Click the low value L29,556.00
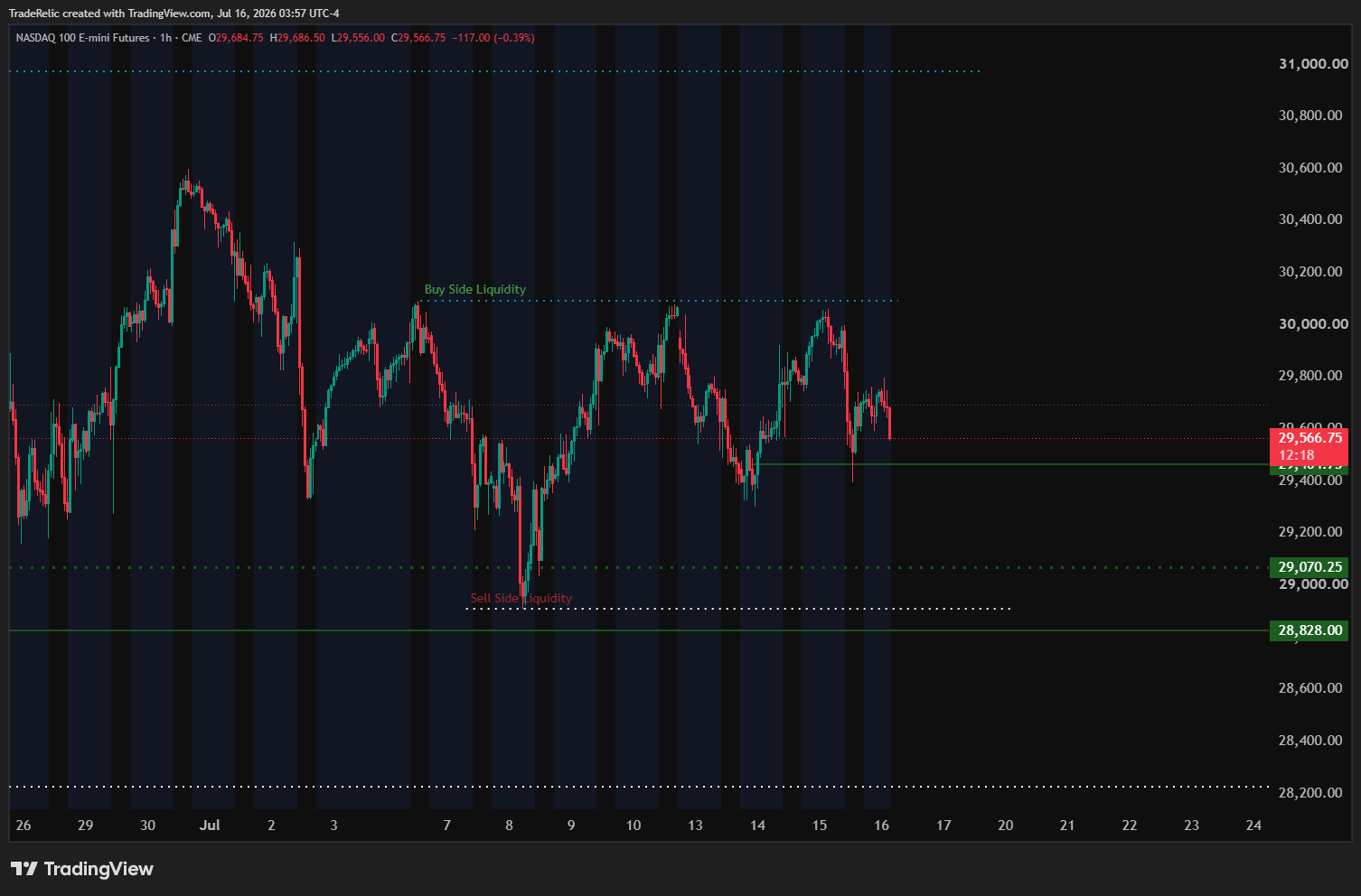This screenshot has height=896, width=1361. [x=358, y=38]
